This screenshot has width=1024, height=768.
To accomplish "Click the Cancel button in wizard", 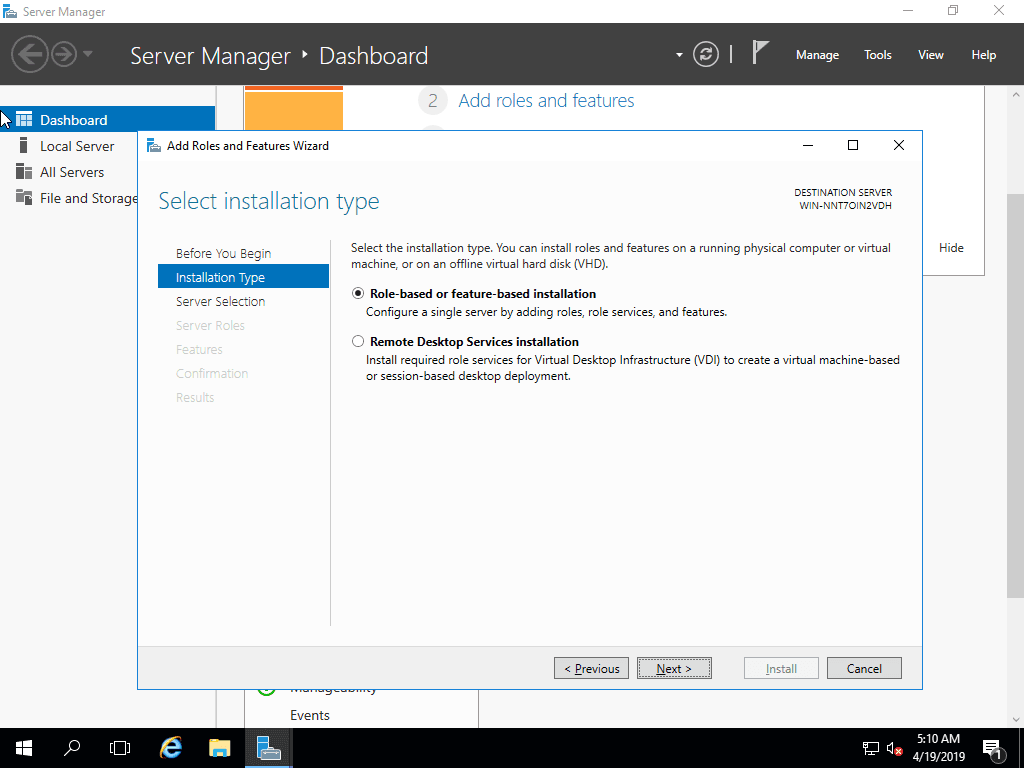I will [x=864, y=668].
